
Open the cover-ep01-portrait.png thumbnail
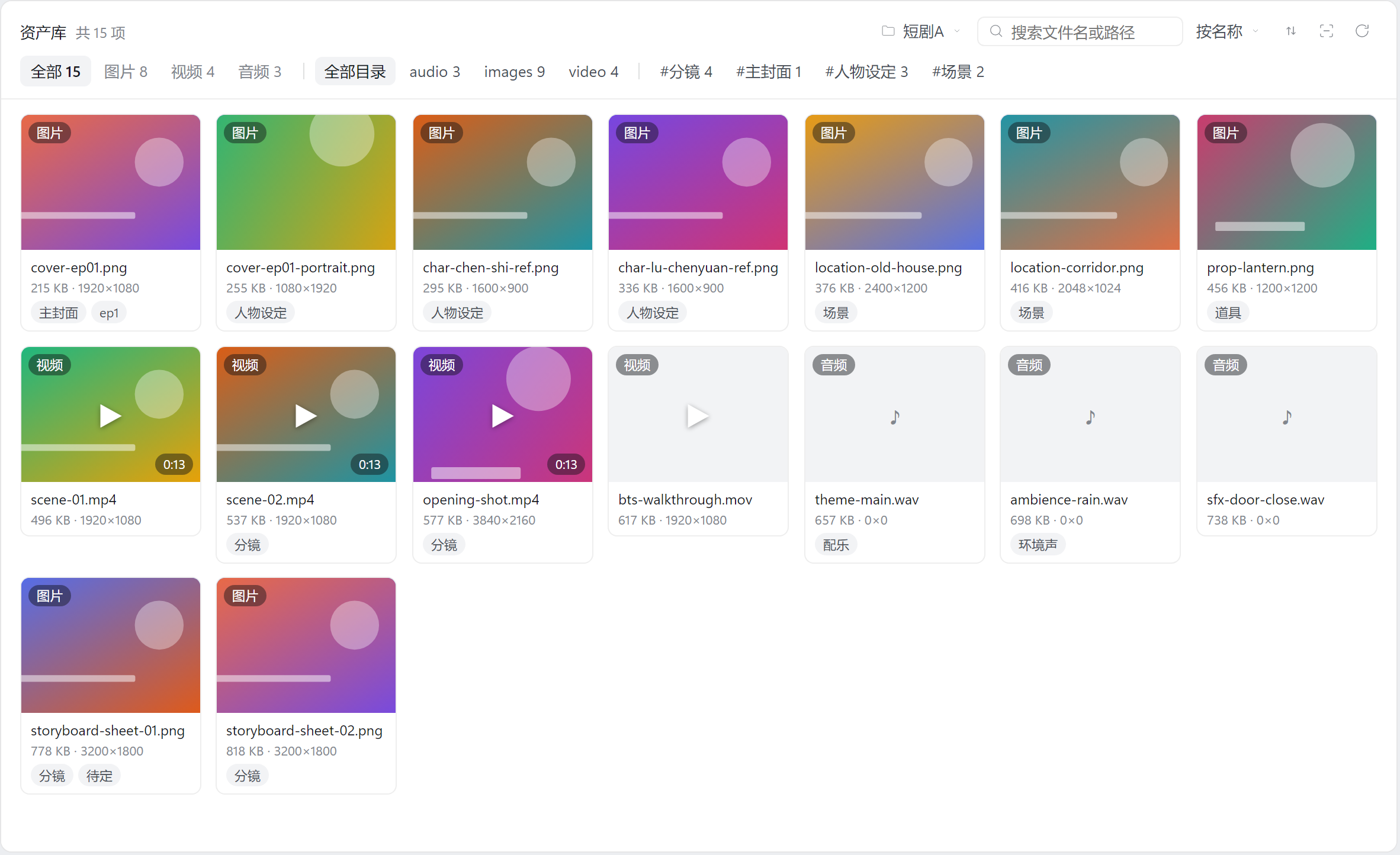coord(306,182)
